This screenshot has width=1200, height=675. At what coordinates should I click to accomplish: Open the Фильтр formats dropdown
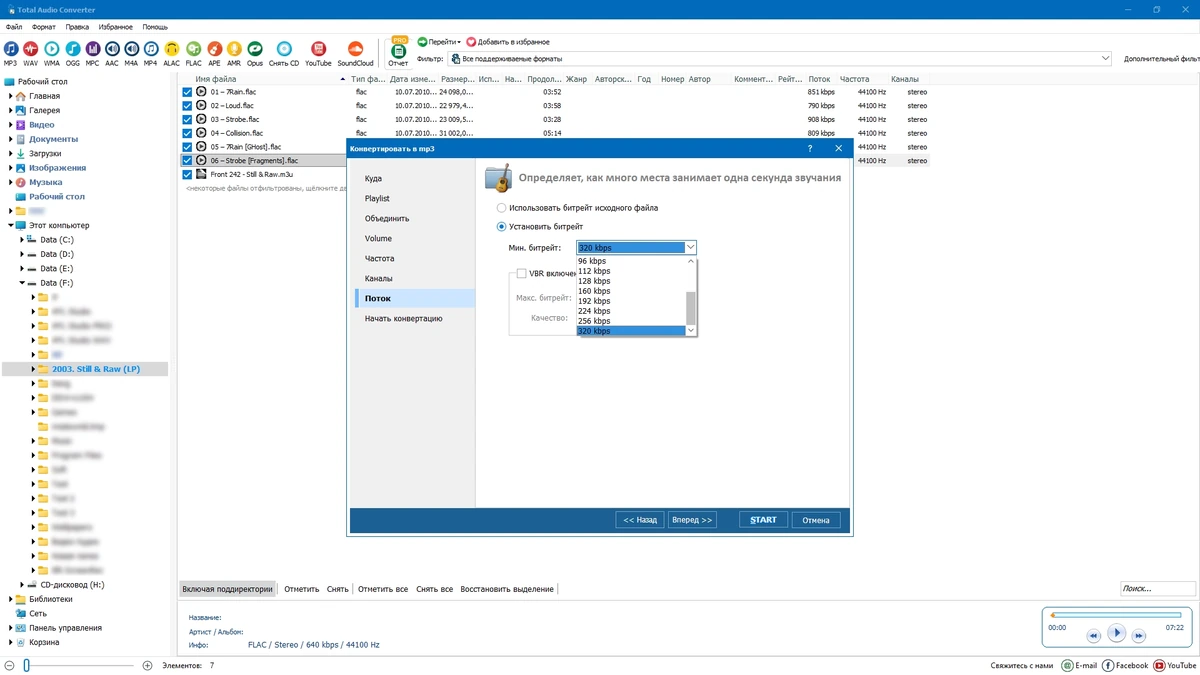(780, 59)
